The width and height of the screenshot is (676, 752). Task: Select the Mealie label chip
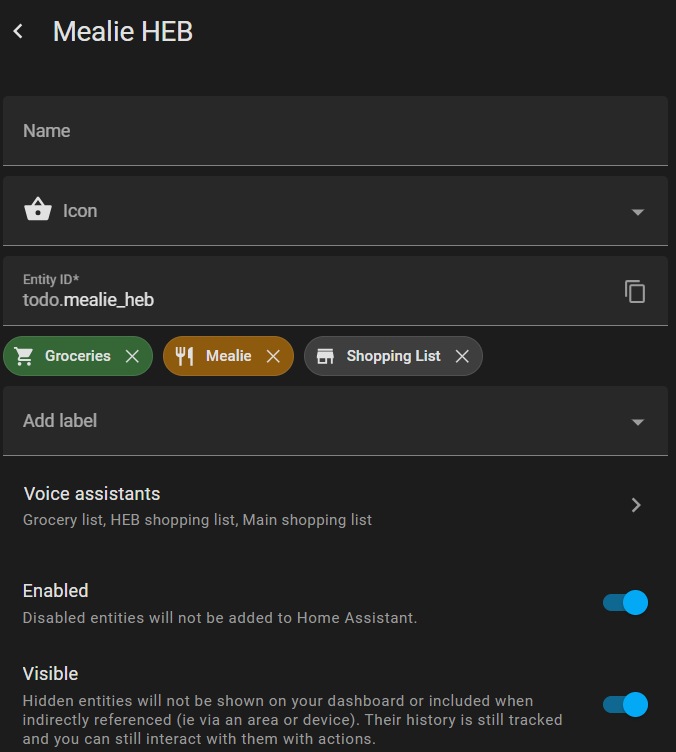pyautogui.click(x=228, y=356)
